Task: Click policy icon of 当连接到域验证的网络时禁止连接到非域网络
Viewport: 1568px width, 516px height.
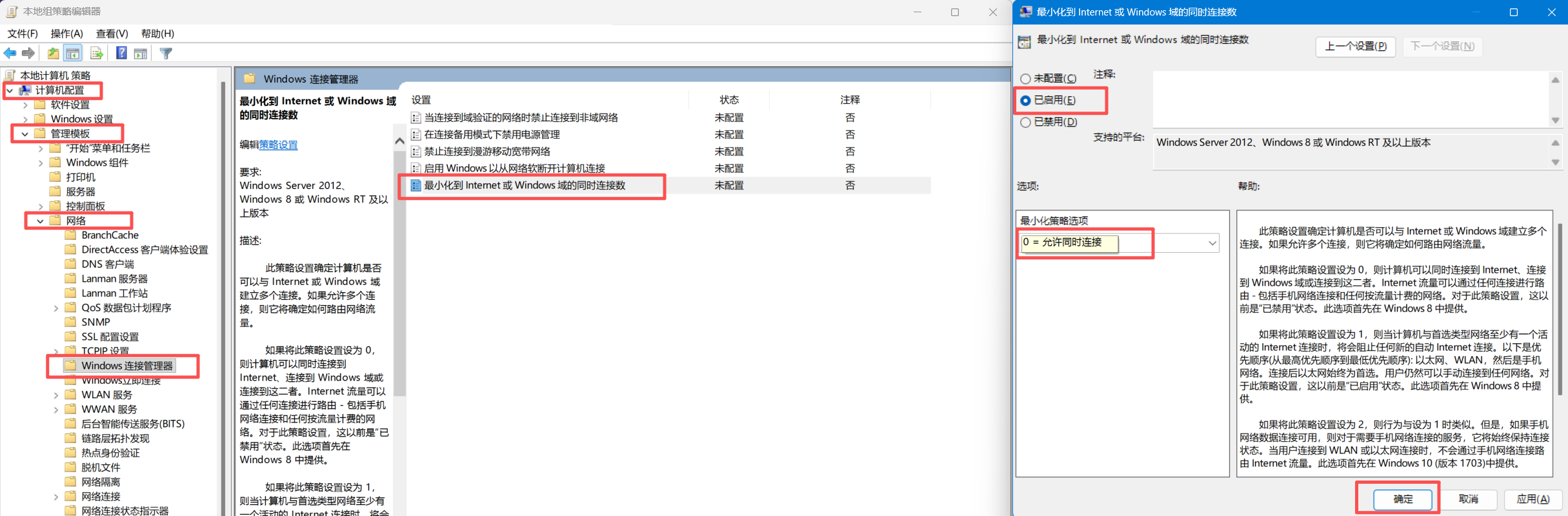Action: [416, 118]
